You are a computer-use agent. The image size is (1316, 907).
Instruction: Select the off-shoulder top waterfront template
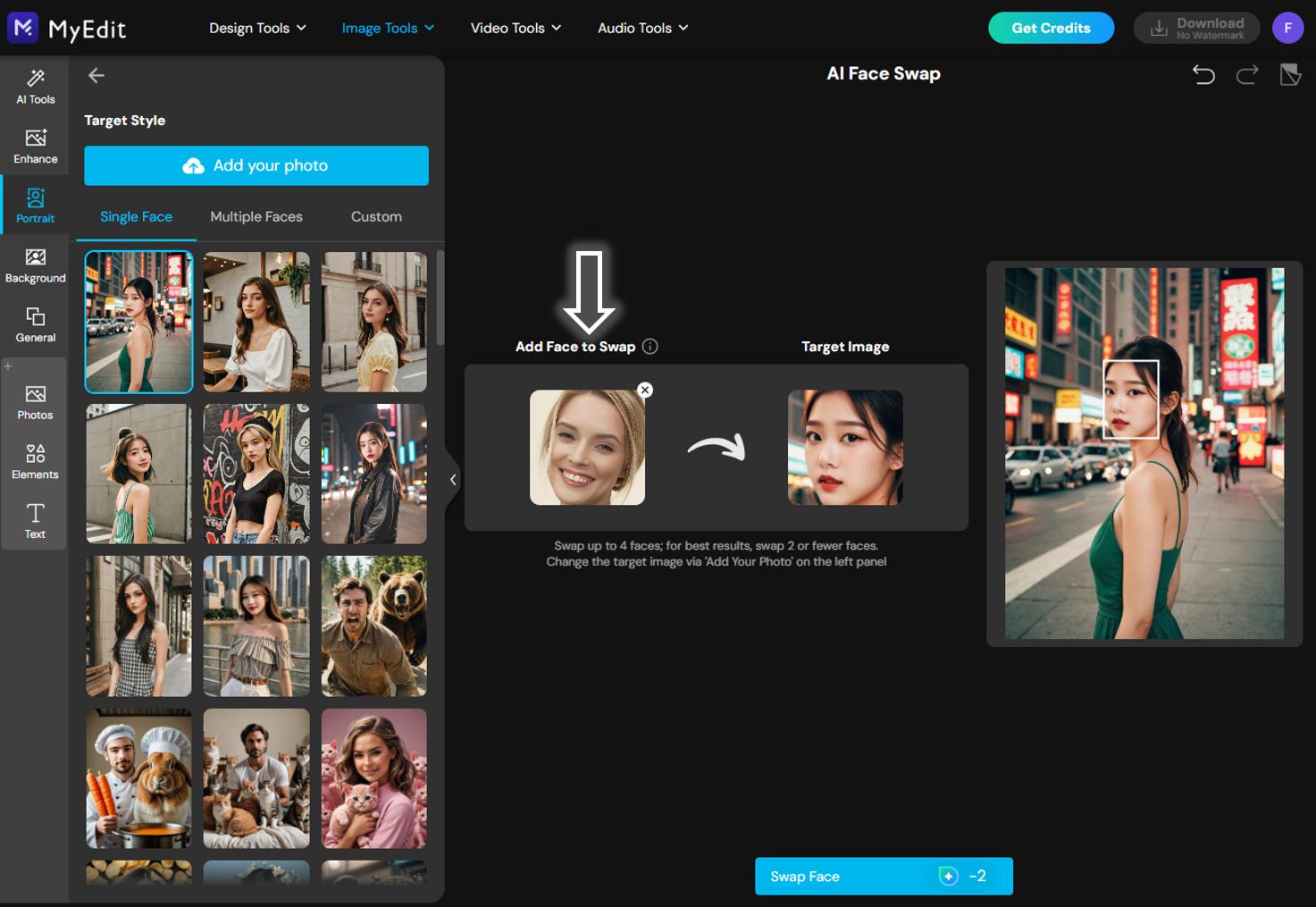pyautogui.click(x=256, y=626)
